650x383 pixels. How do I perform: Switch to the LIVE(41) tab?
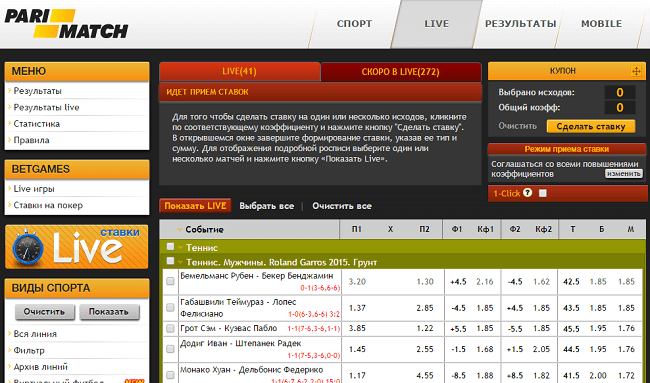240,71
